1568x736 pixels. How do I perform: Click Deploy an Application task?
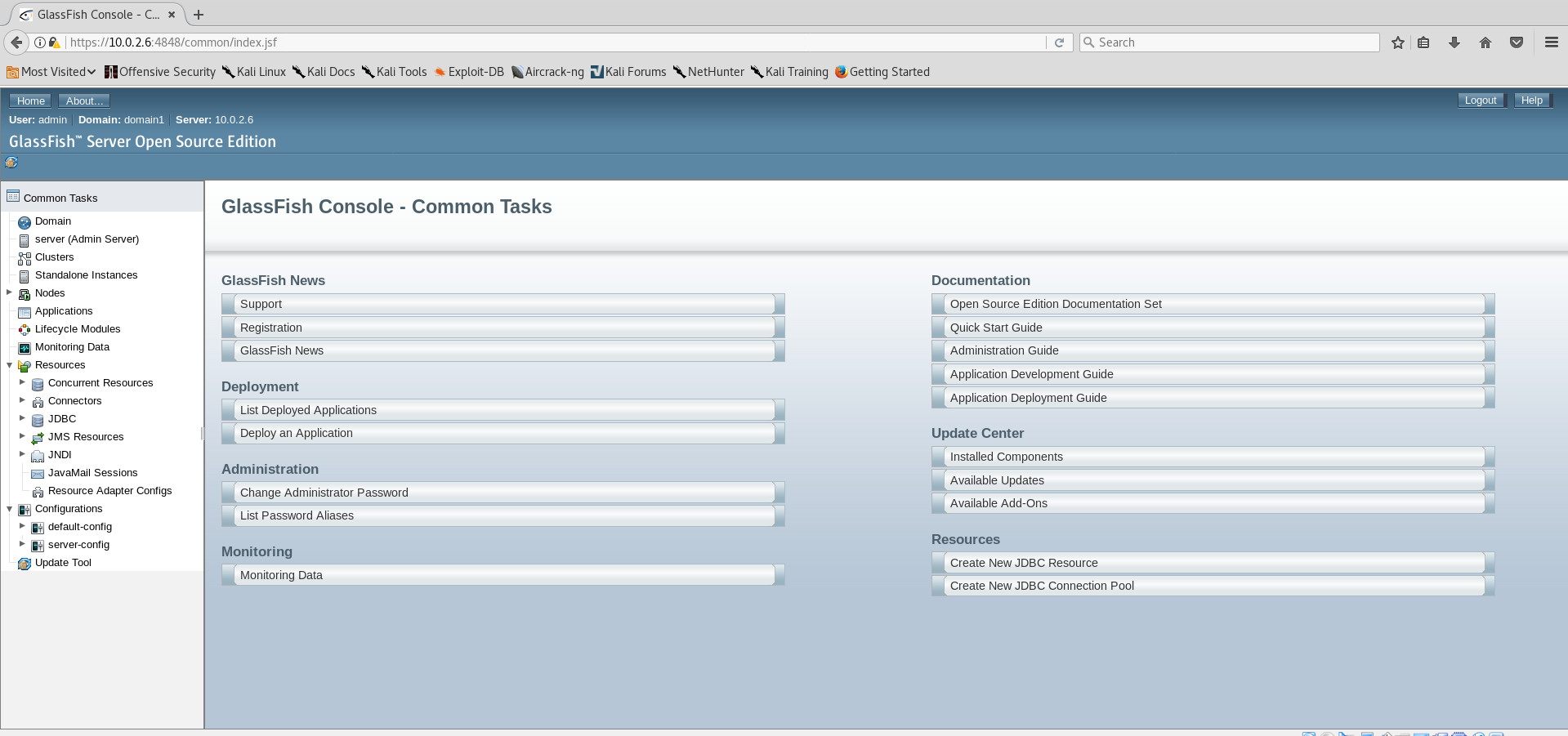[503, 433]
